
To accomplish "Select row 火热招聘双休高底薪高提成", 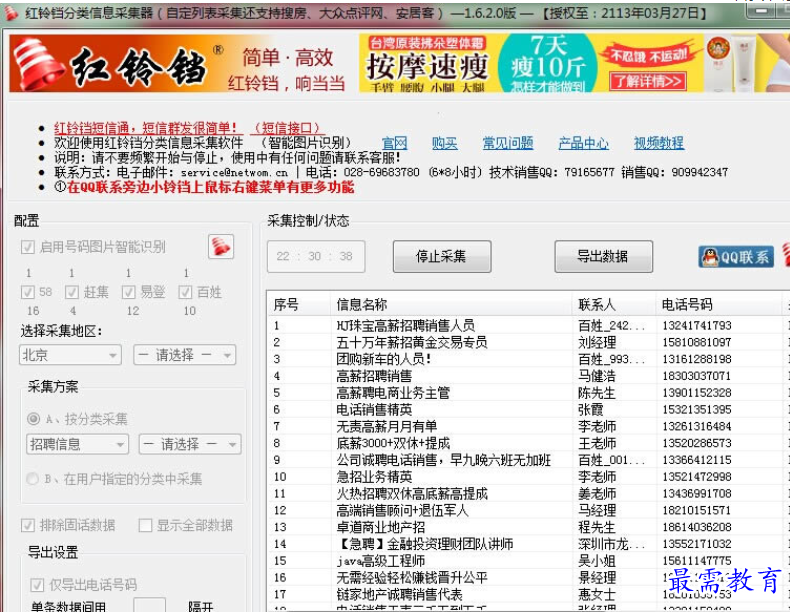I will pos(528,494).
